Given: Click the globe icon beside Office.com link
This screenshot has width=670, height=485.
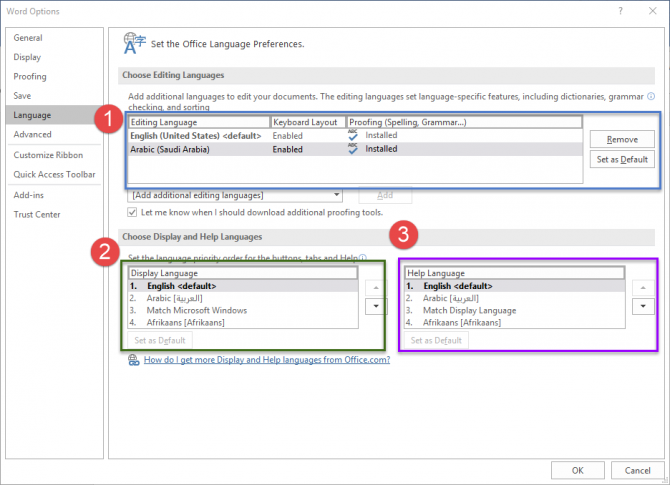Looking at the screenshot, I should tap(134, 360).
